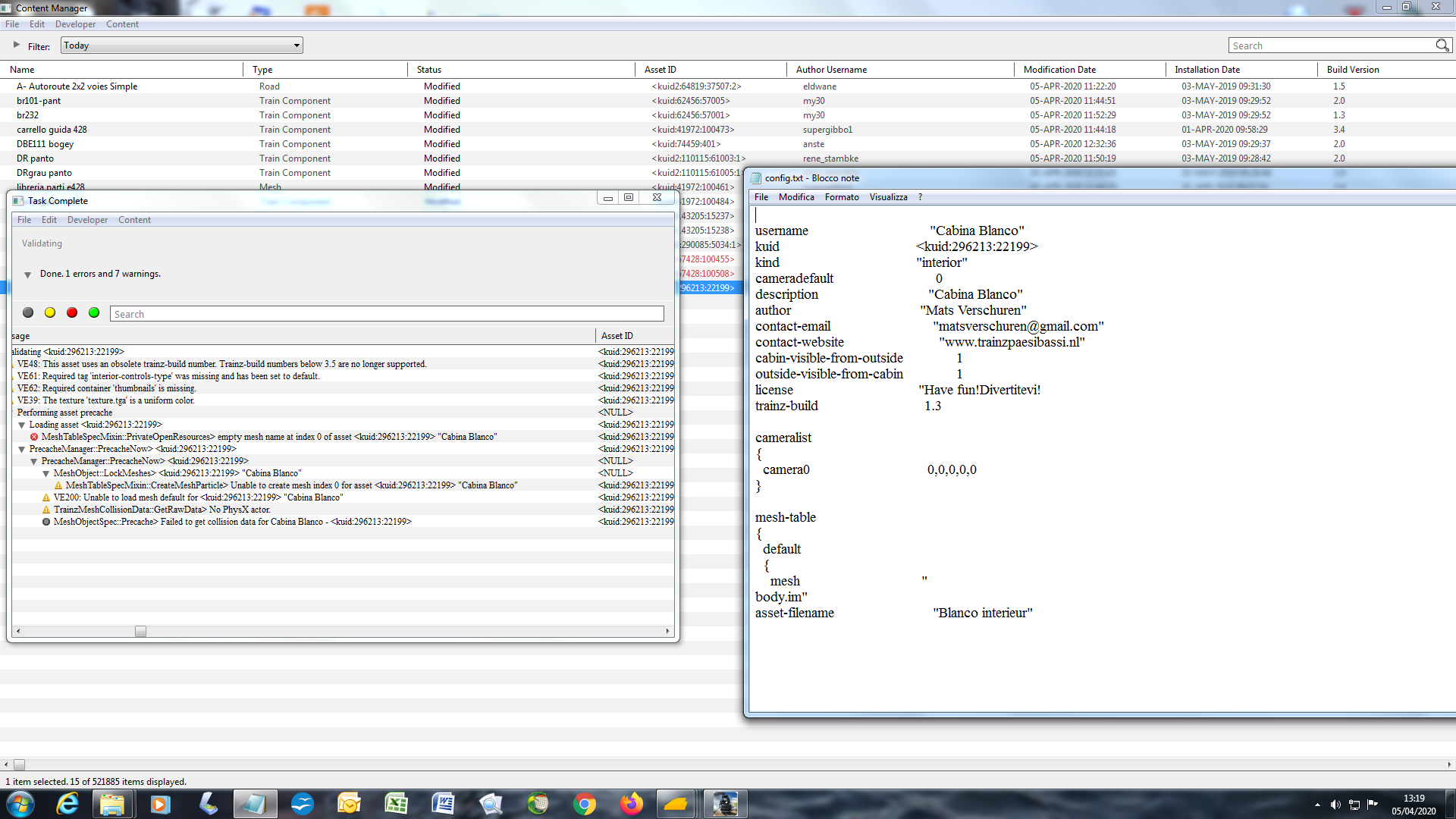Image resolution: width=1456 pixels, height=819 pixels.
Task: Open Firefox from the taskbar
Action: (632, 804)
